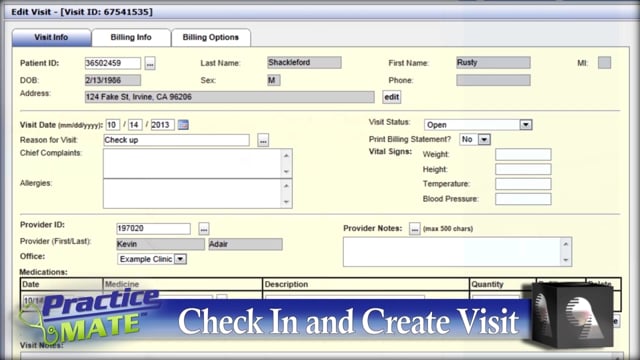640x360 pixels.
Task: Click the visit date month field
Action: [x=113, y=125]
